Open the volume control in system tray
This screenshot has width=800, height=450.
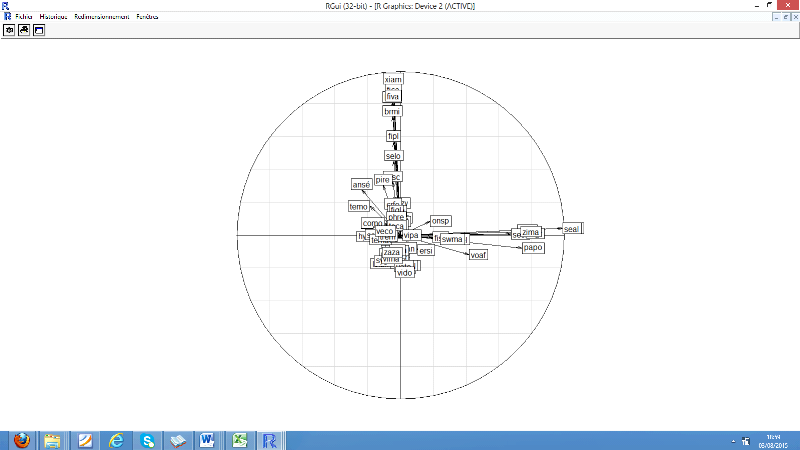[746, 440]
